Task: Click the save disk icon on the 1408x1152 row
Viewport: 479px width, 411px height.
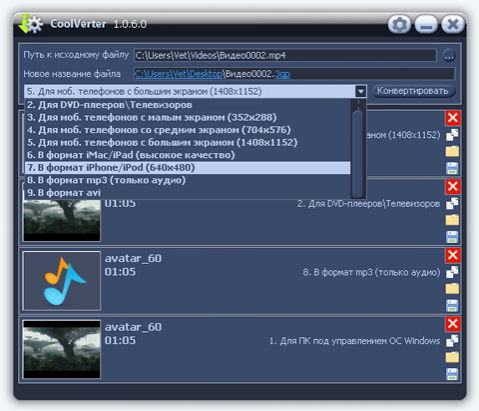Action: [x=452, y=168]
